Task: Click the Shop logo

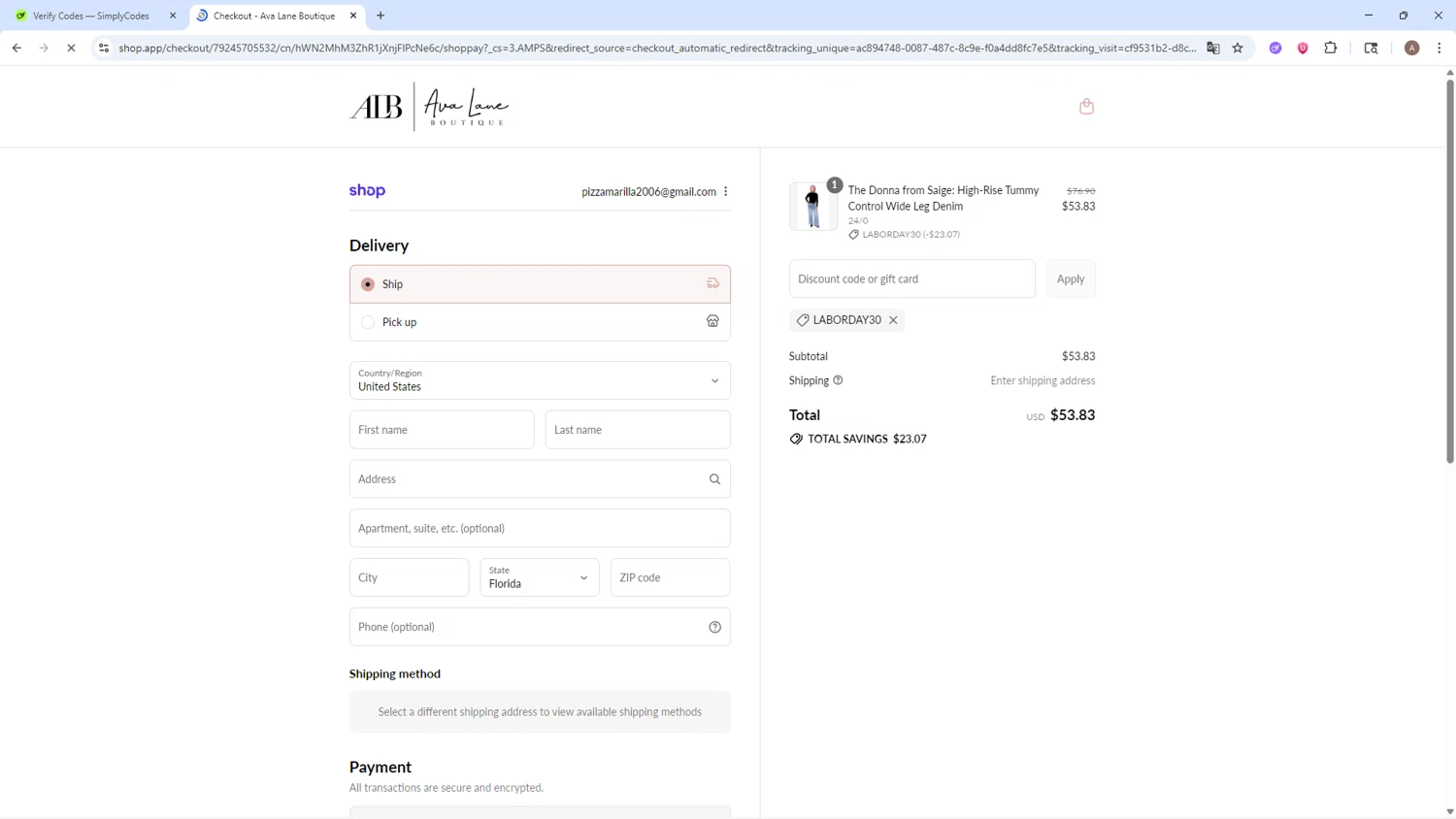Action: click(x=367, y=190)
